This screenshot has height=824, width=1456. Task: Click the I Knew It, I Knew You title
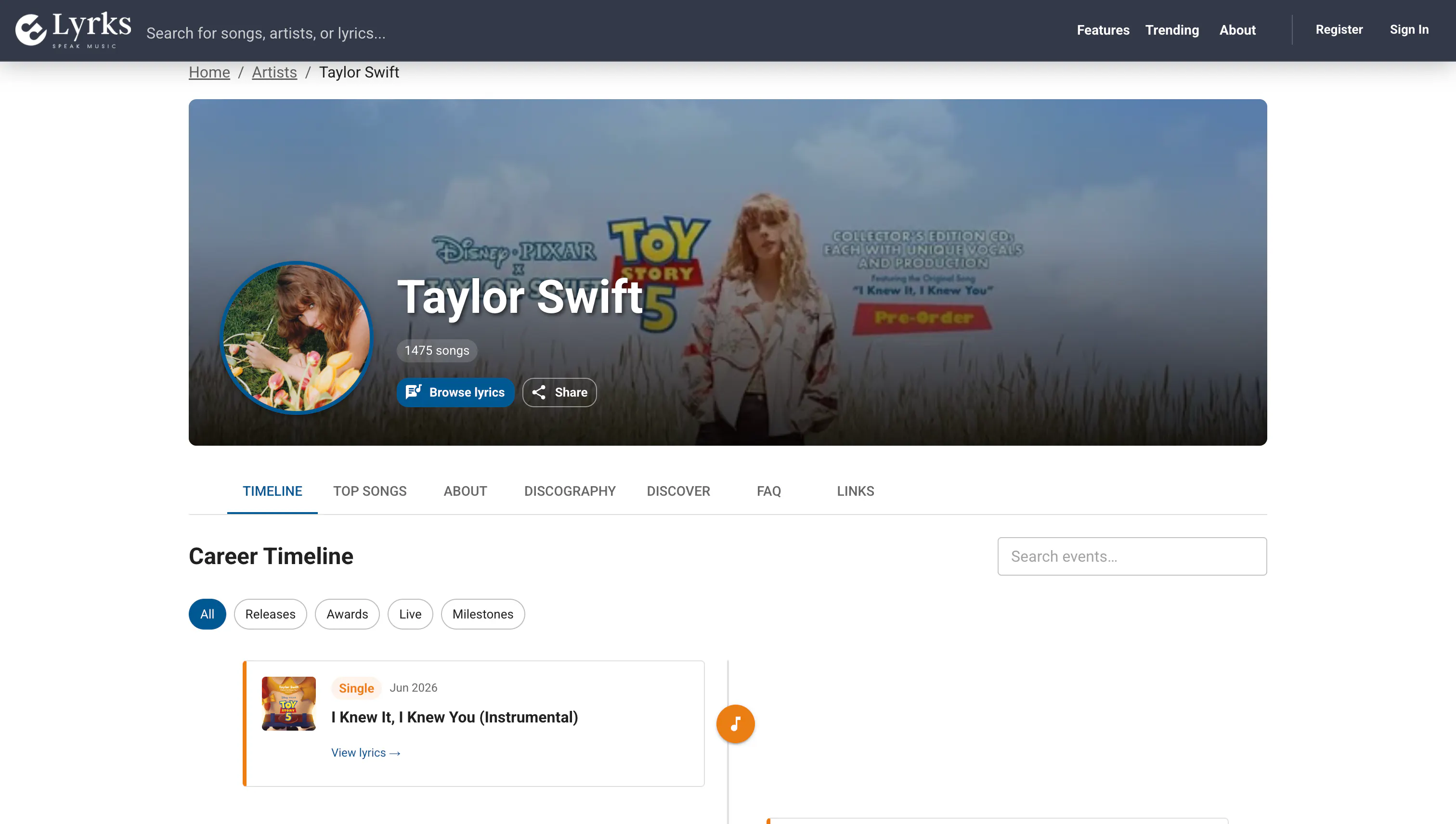(455, 717)
